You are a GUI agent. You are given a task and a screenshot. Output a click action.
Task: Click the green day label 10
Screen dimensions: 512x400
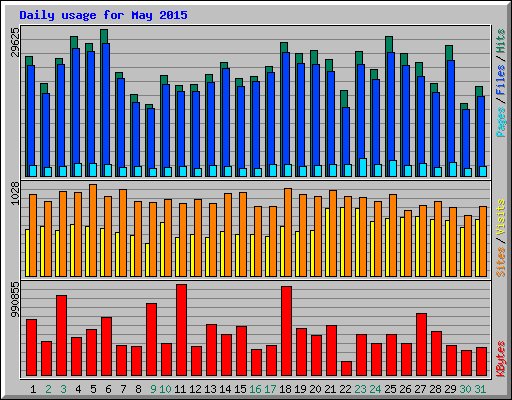tap(165, 389)
